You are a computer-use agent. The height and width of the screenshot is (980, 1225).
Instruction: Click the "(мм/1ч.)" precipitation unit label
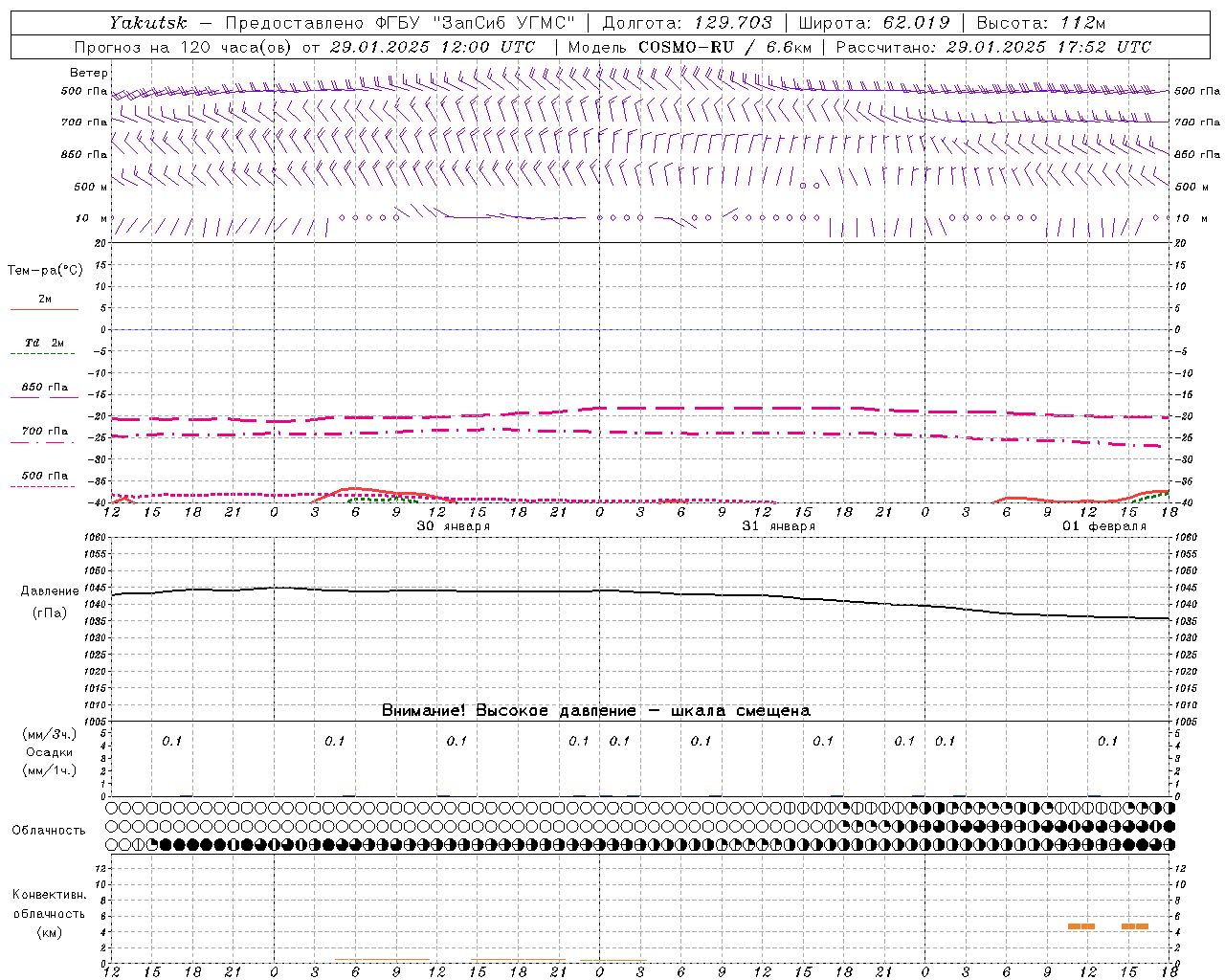(x=50, y=771)
